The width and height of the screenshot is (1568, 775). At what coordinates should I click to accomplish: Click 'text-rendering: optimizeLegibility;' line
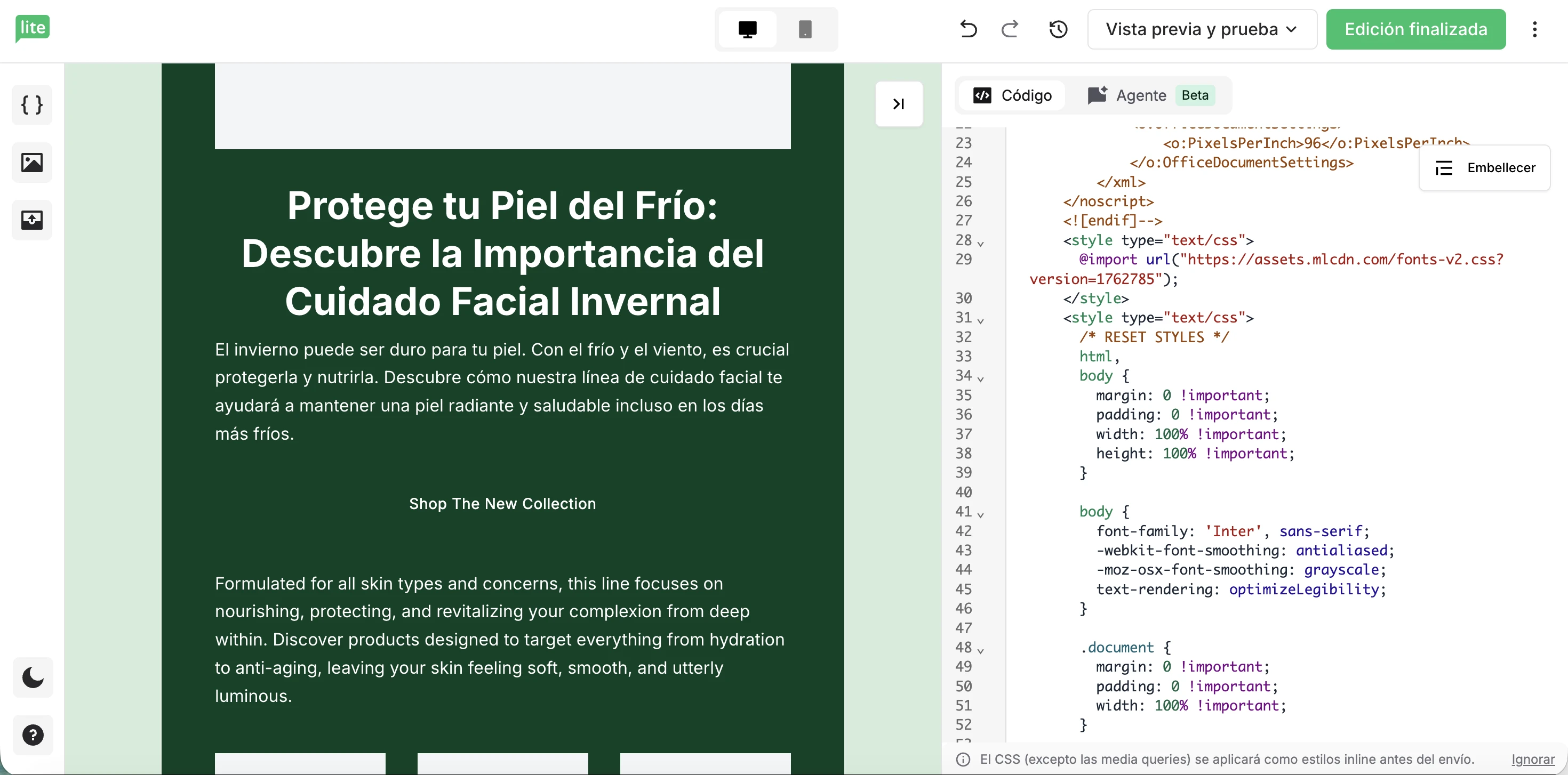[1241, 590]
